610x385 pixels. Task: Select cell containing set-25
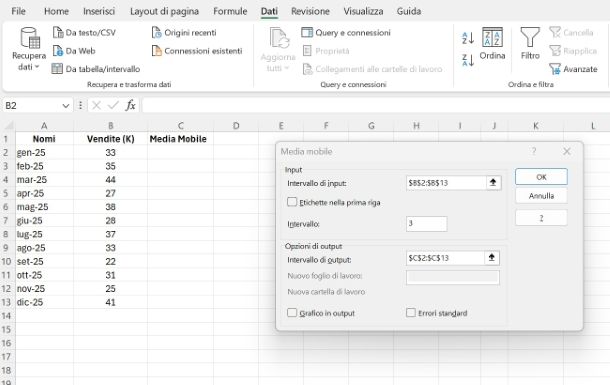click(x=44, y=261)
